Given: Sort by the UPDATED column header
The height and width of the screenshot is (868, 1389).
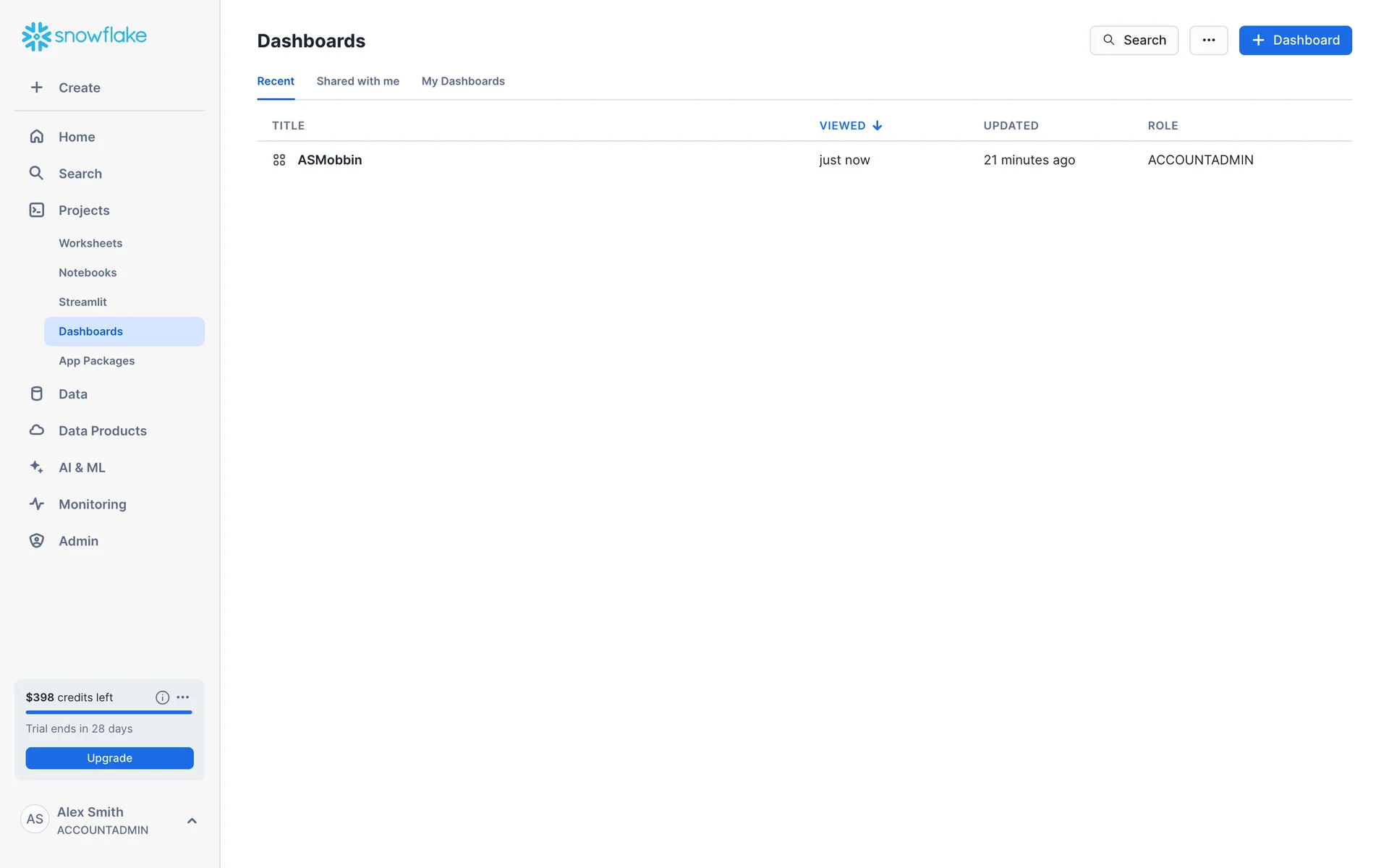Looking at the screenshot, I should [1011, 126].
